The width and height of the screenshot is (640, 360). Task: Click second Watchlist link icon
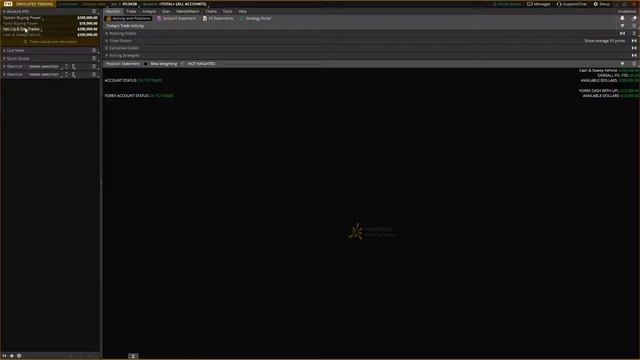coord(74,75)
